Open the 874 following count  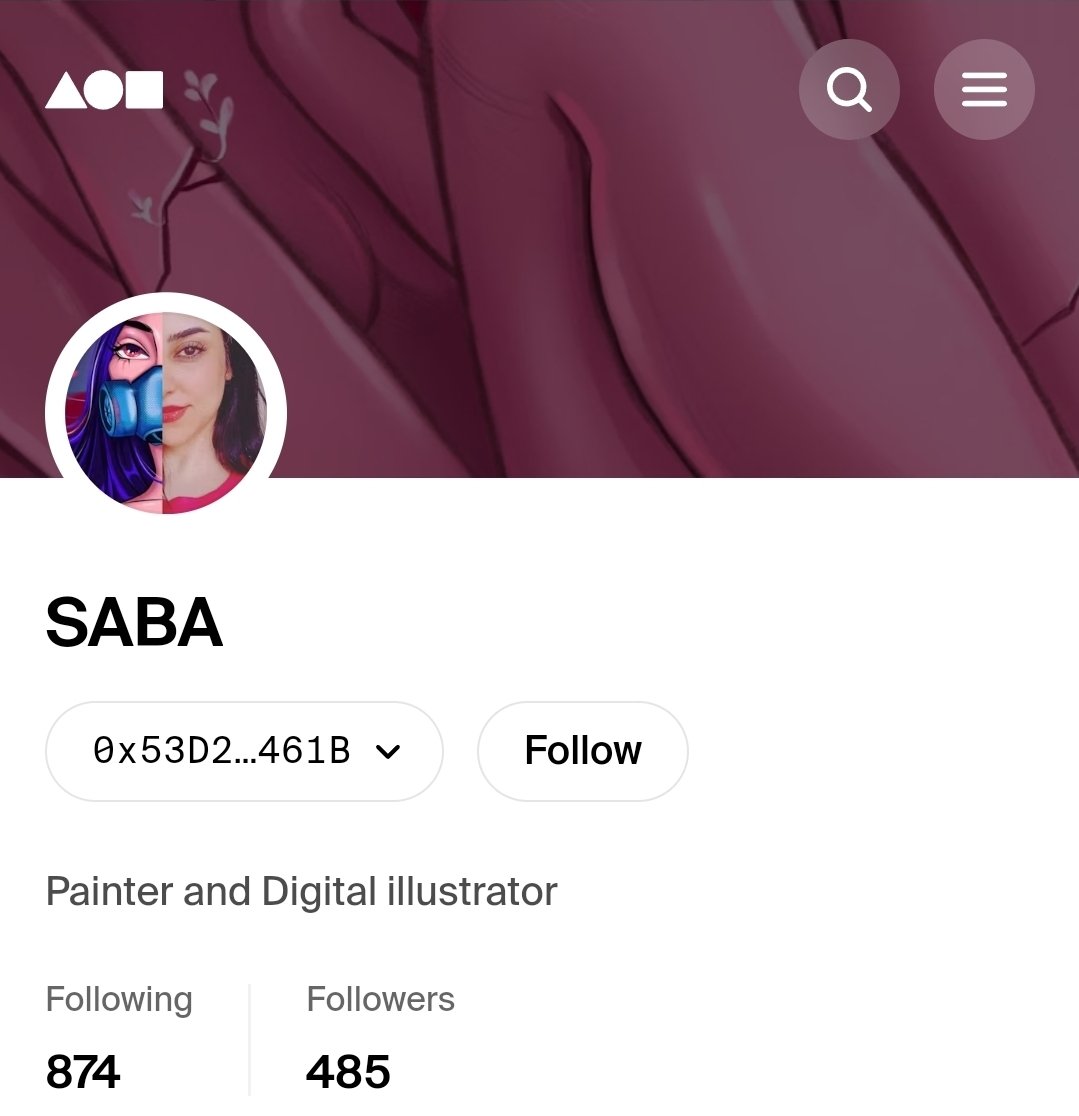(x=83, y=1072)
